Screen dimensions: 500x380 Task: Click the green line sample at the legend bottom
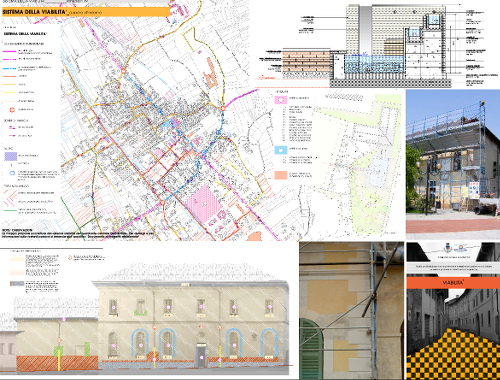(10, 210)
